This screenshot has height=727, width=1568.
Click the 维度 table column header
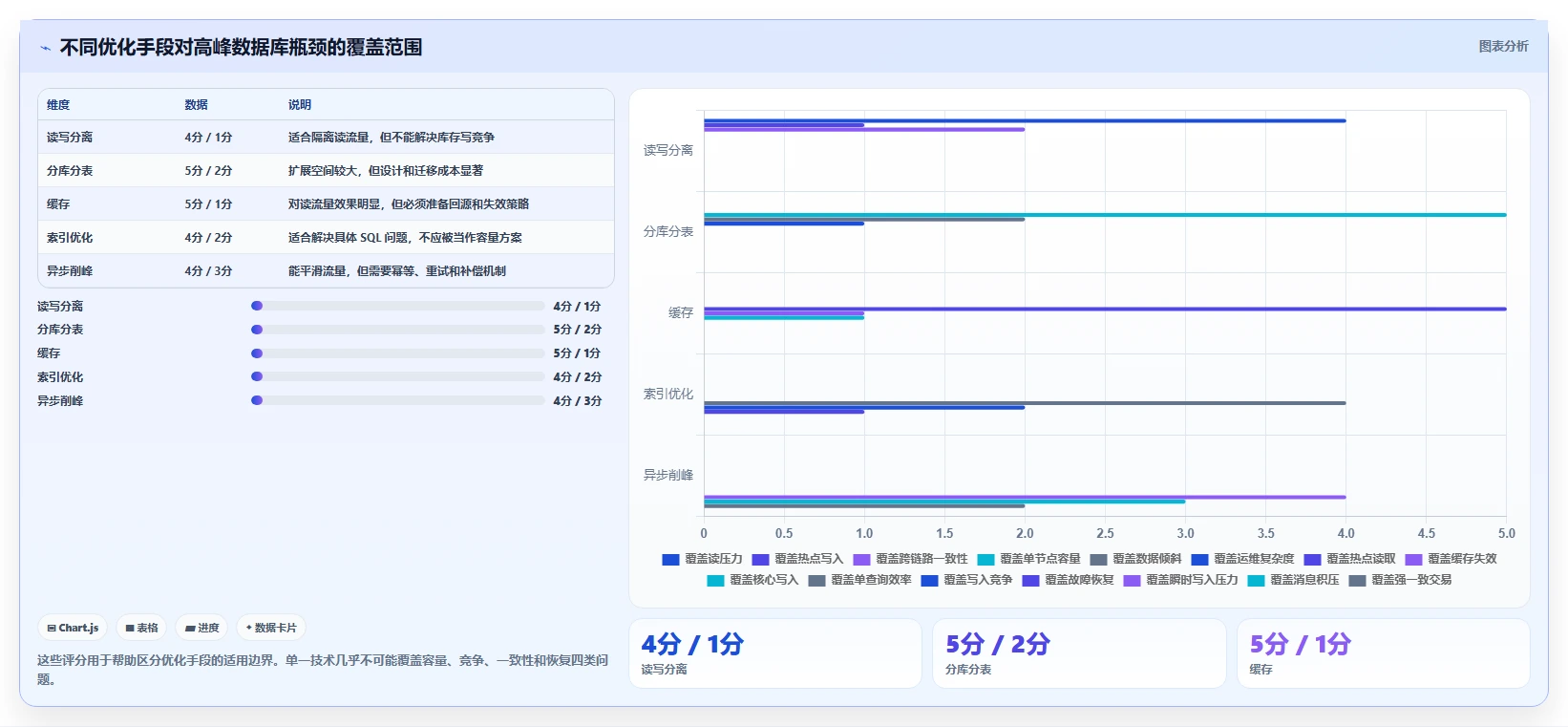pos(58,105)
